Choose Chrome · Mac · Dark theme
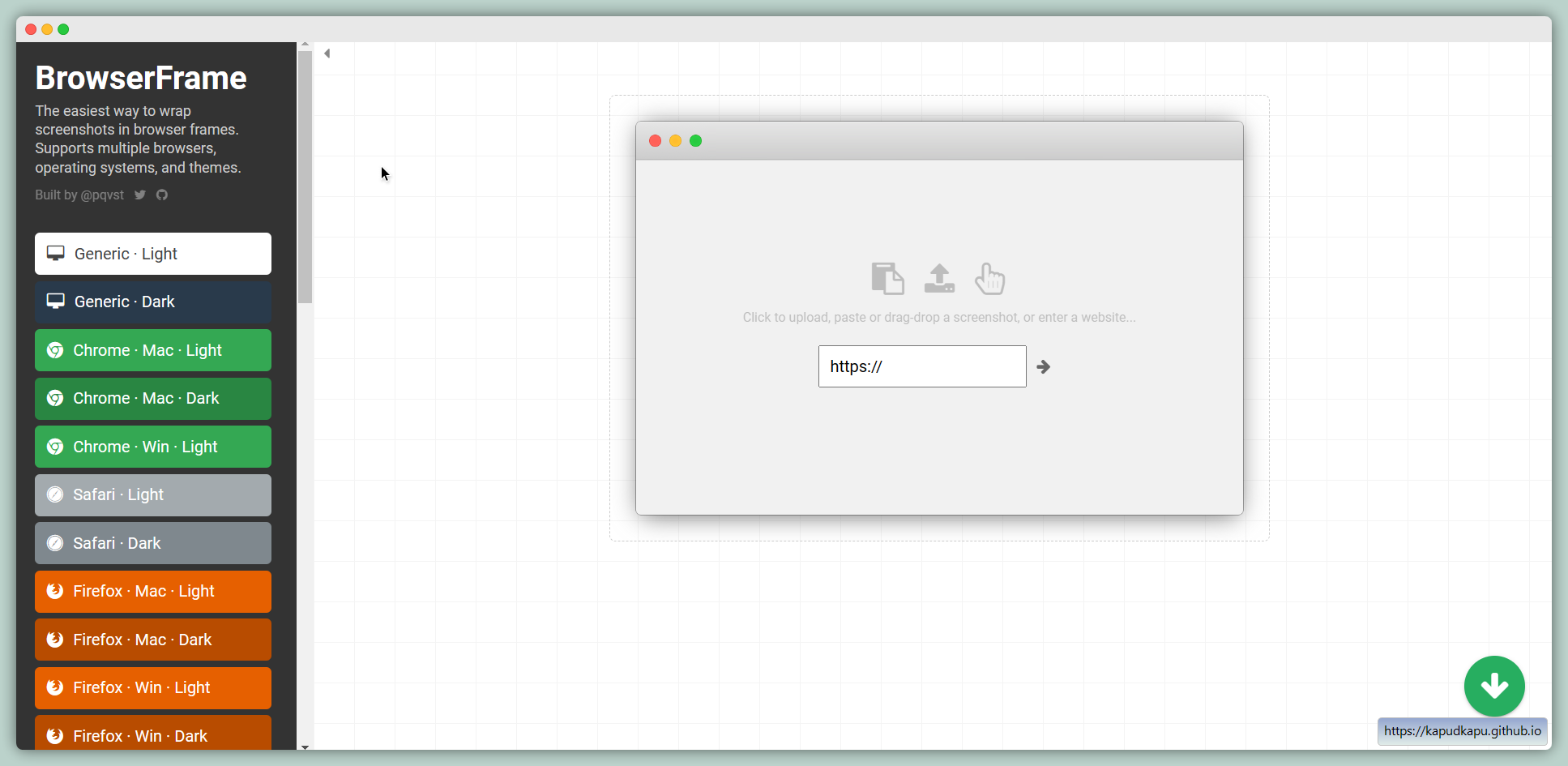The image size is (1568, 766). pos(153,398)
